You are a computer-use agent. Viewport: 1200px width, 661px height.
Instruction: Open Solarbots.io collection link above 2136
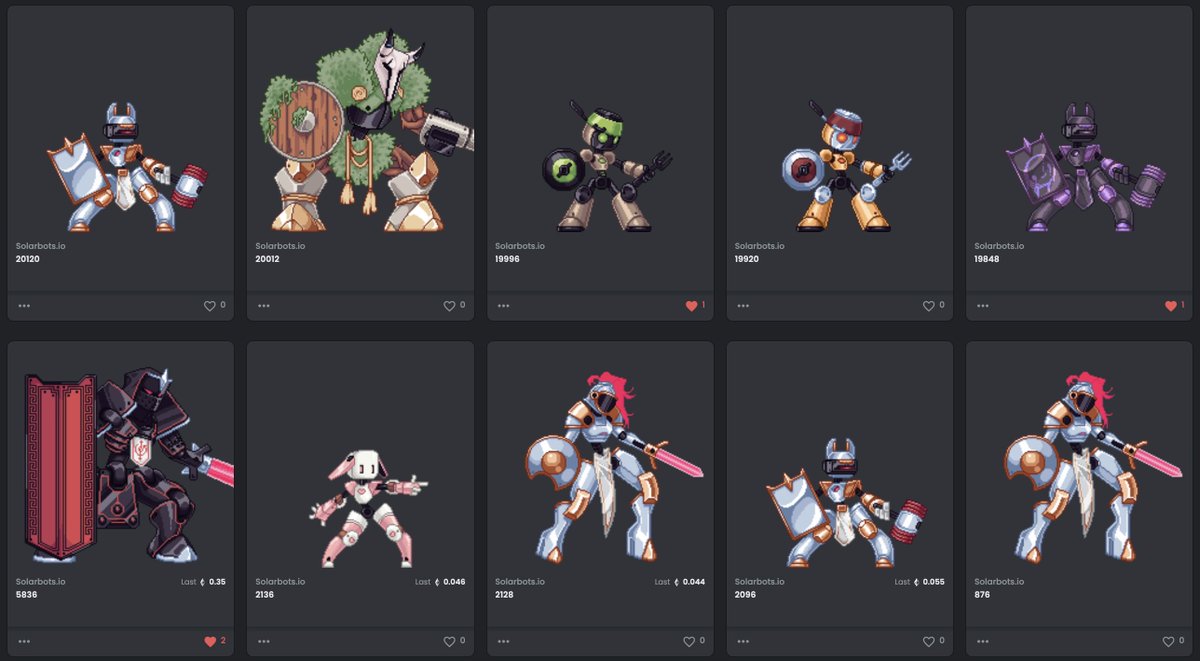click(280, 581)
